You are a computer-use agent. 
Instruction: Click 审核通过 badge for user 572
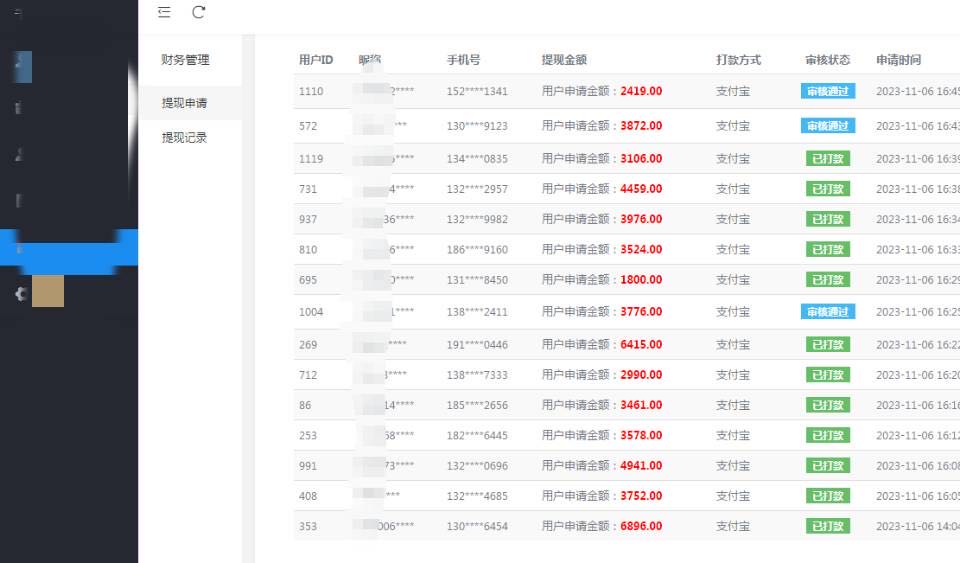828,126
